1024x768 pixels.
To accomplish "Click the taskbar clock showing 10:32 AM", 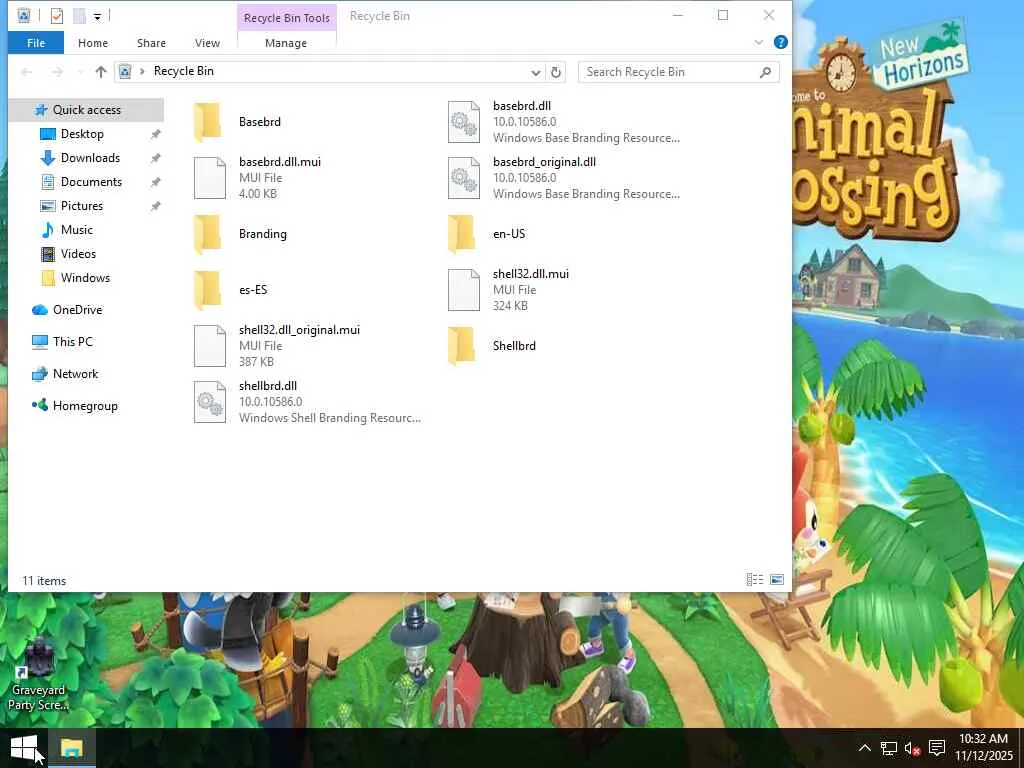I will click(984, 747).
